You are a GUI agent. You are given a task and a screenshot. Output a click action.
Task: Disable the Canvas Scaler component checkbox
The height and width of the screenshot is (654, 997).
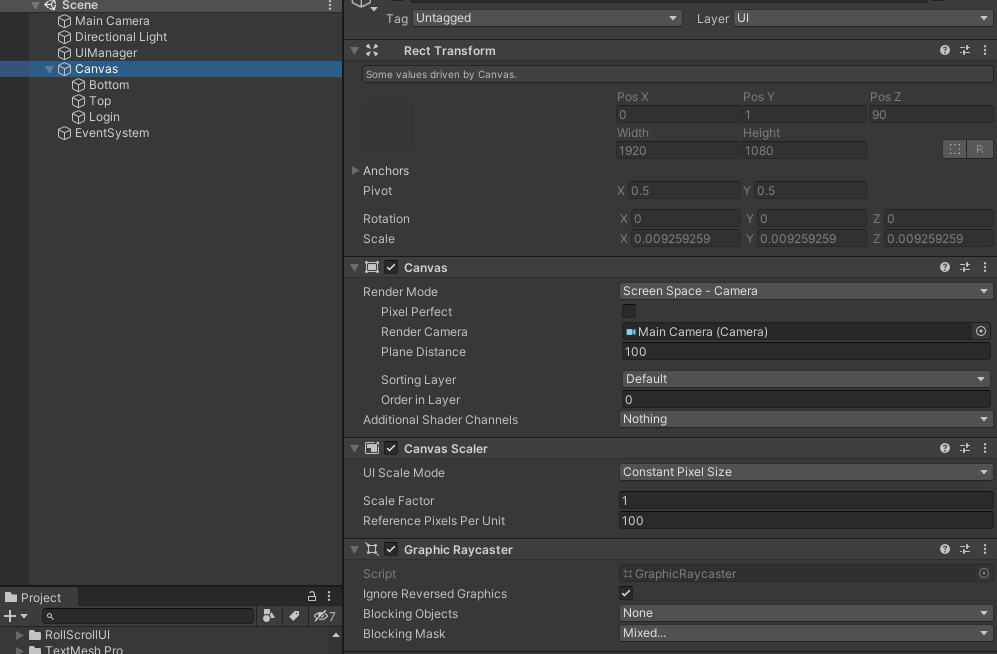pos(391,448)
